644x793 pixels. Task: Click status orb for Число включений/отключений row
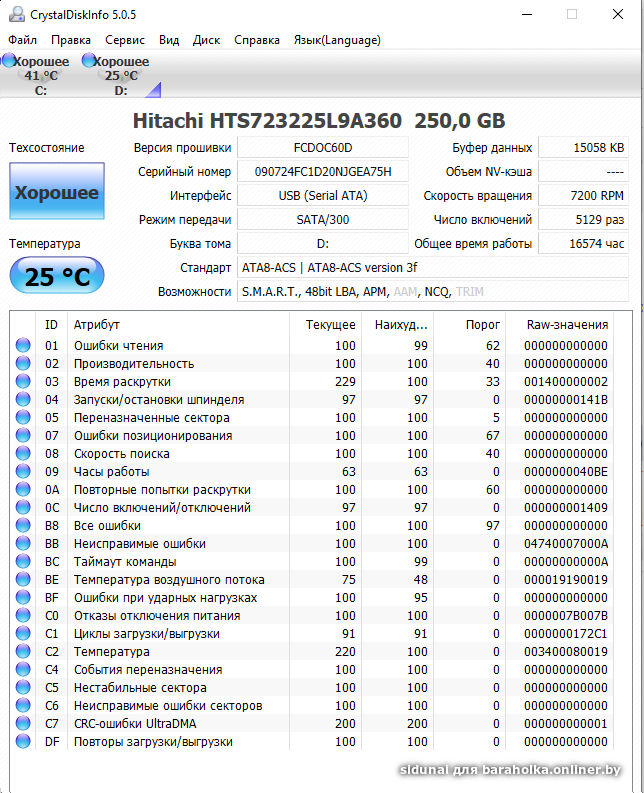23,507
